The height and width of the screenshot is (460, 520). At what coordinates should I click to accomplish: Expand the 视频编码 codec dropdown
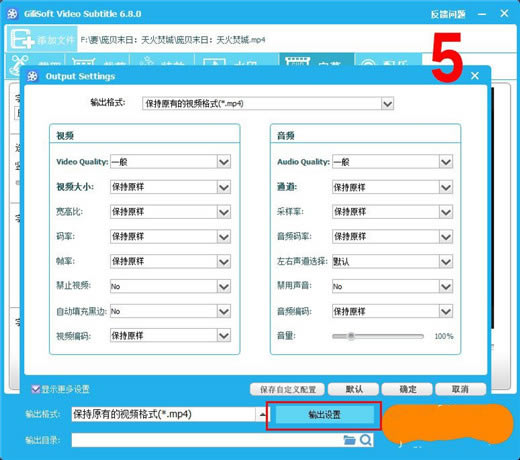pos(224,335)
